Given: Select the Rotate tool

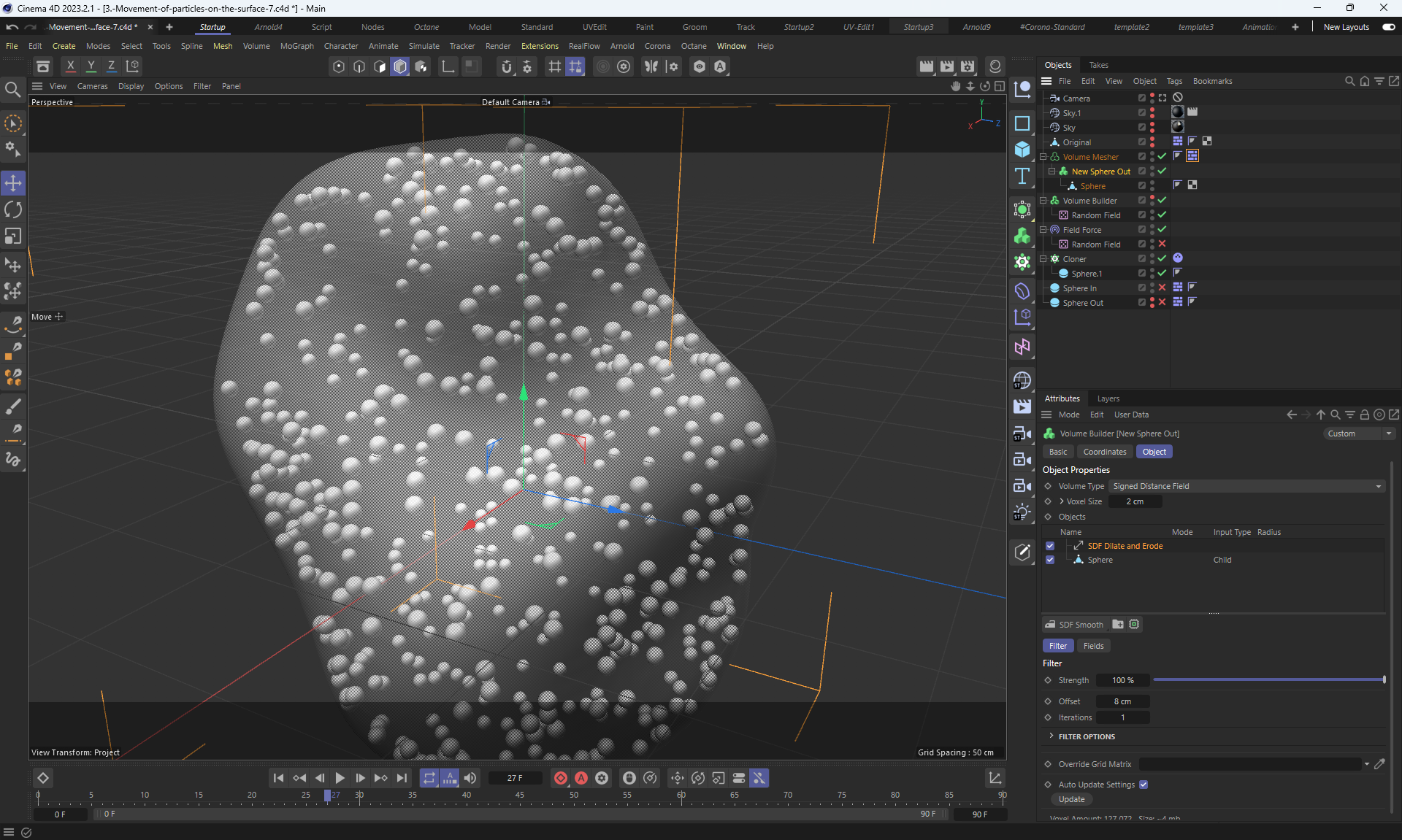Looking at the screenshot, I should [x=13, y=209].
